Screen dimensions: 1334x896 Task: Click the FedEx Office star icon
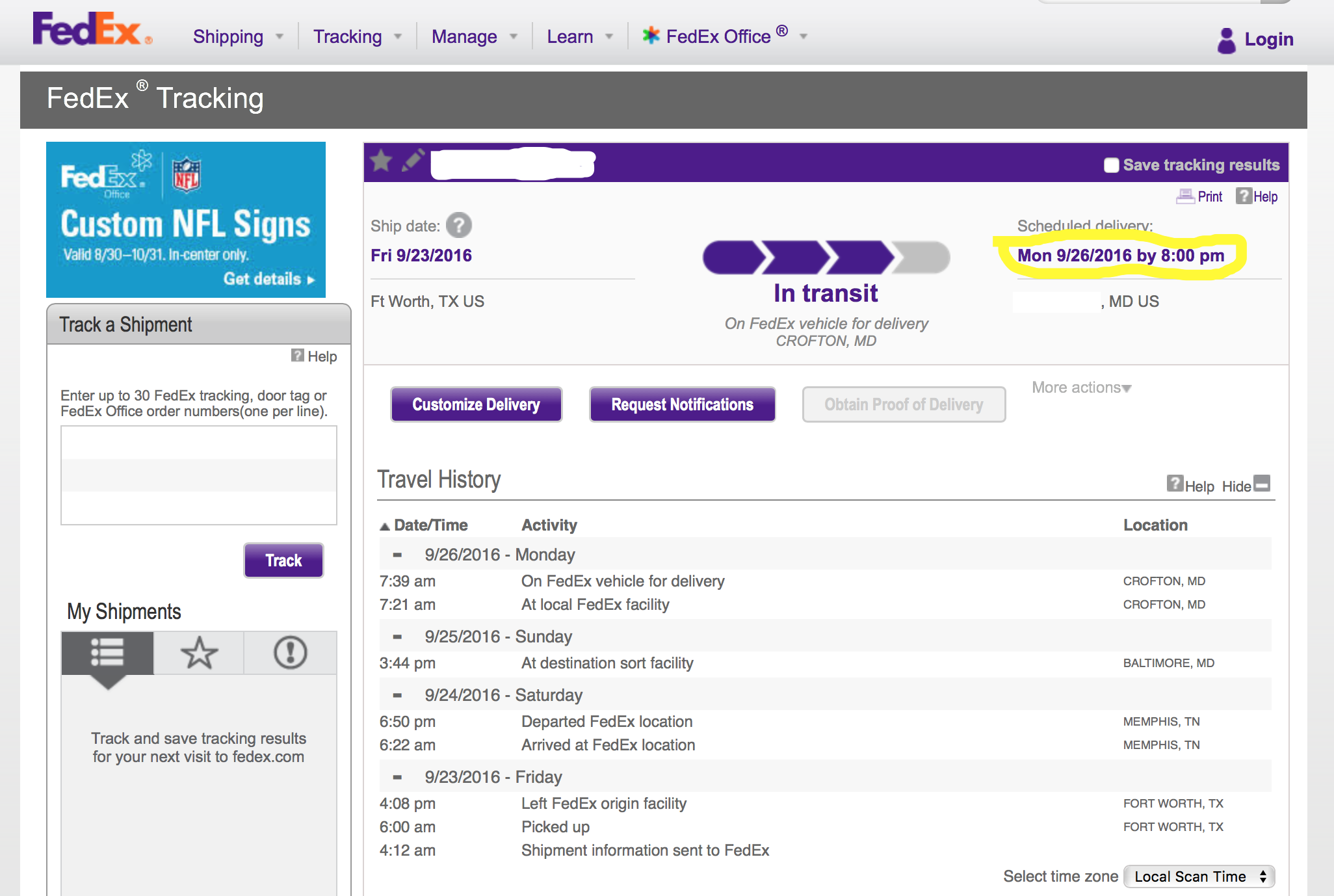click(651, 35)
